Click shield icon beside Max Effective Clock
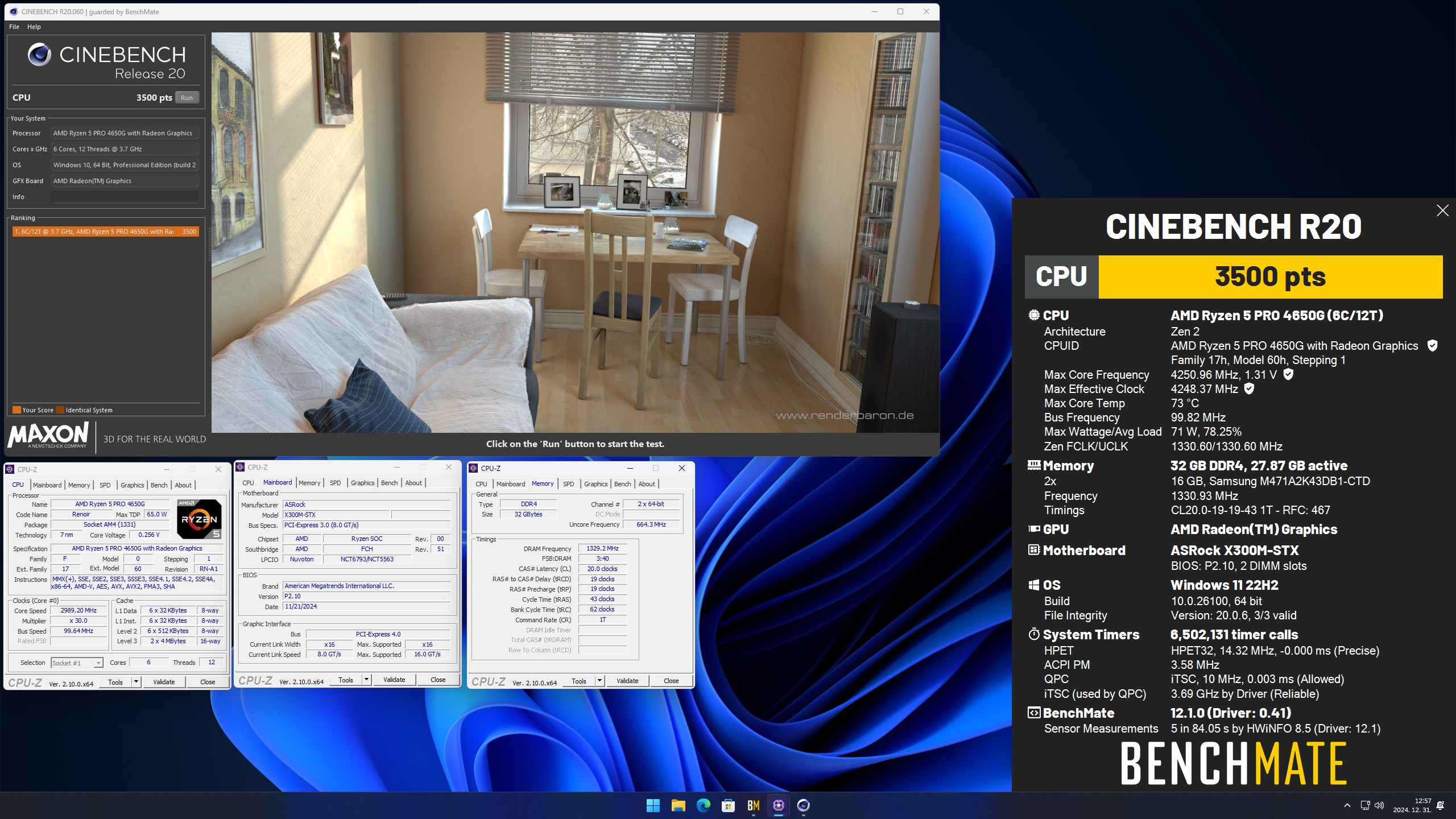This screenshot has width=1456, height=819. tap(1249, 389)
